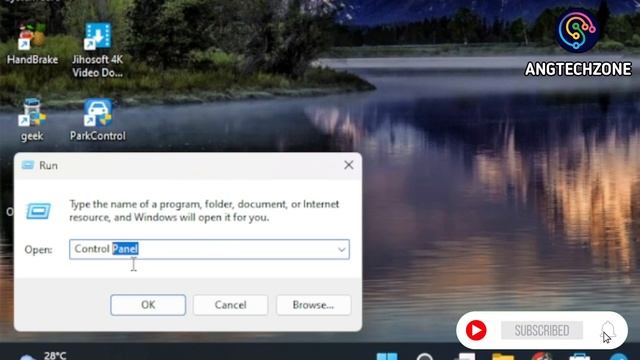Image resolution: width=640 pixels, height=360 pixels.
Task: Click the red YouTube play icon
Action: 476,330
